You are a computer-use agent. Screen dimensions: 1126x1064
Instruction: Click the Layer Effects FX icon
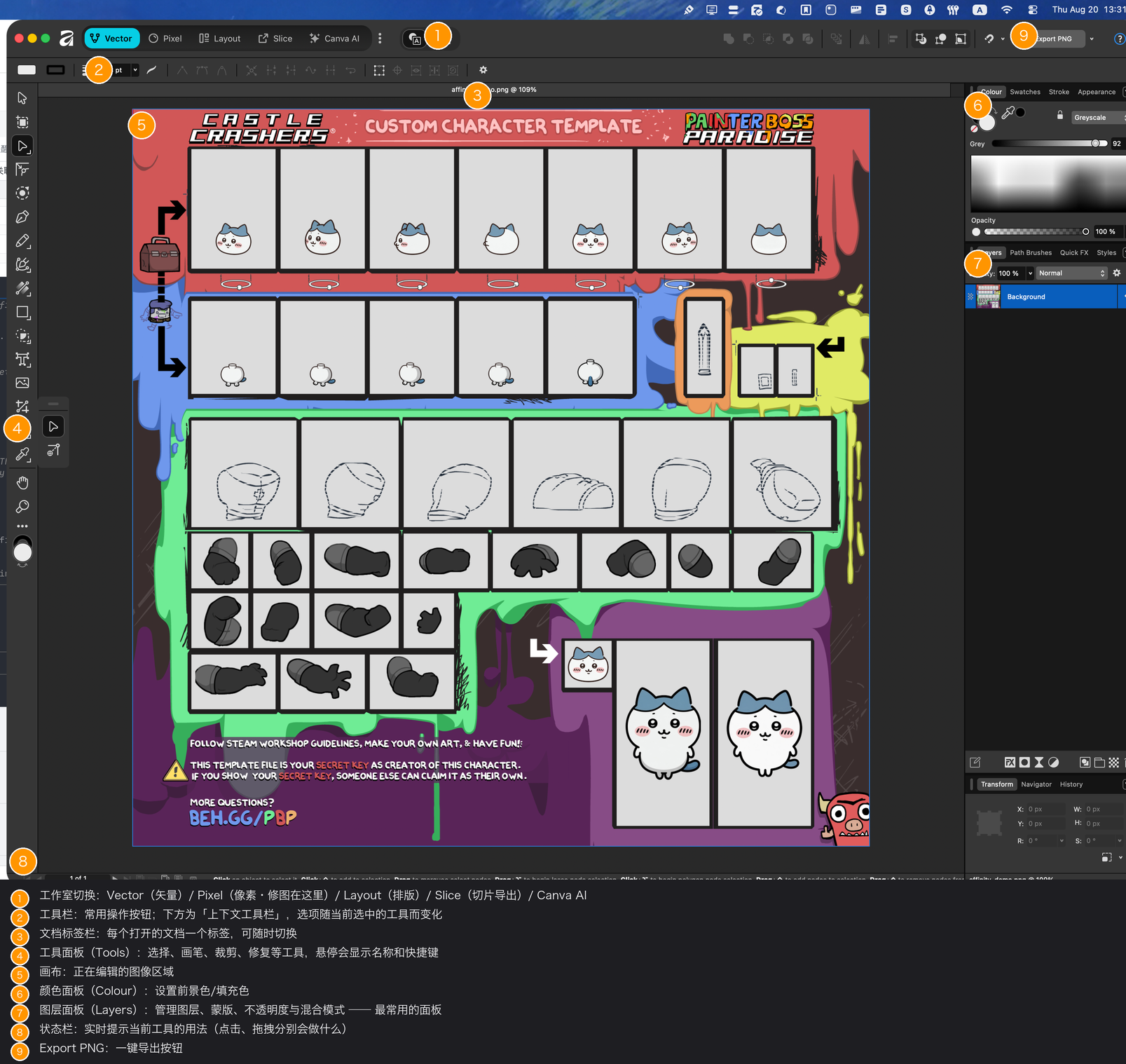tap(1010, 763)
